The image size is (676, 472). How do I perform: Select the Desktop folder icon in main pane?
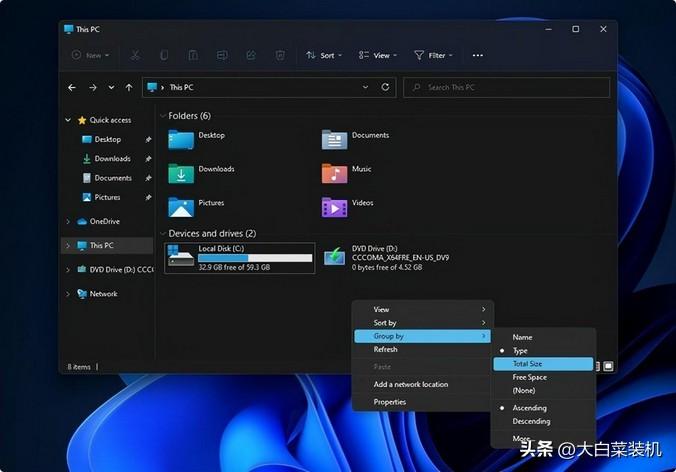tap(181, 140)
